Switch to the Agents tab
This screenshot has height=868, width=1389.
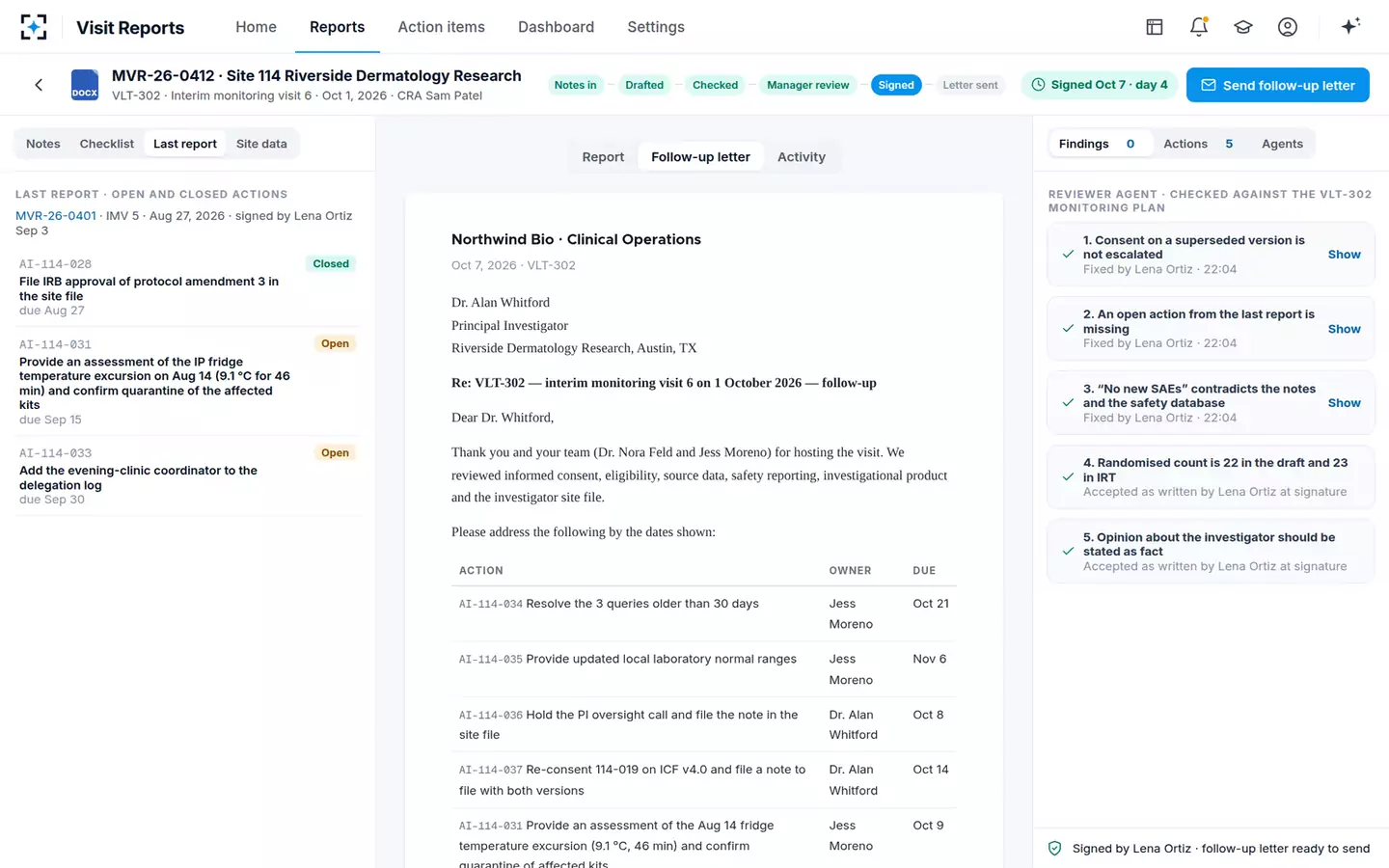[1282, 144]
